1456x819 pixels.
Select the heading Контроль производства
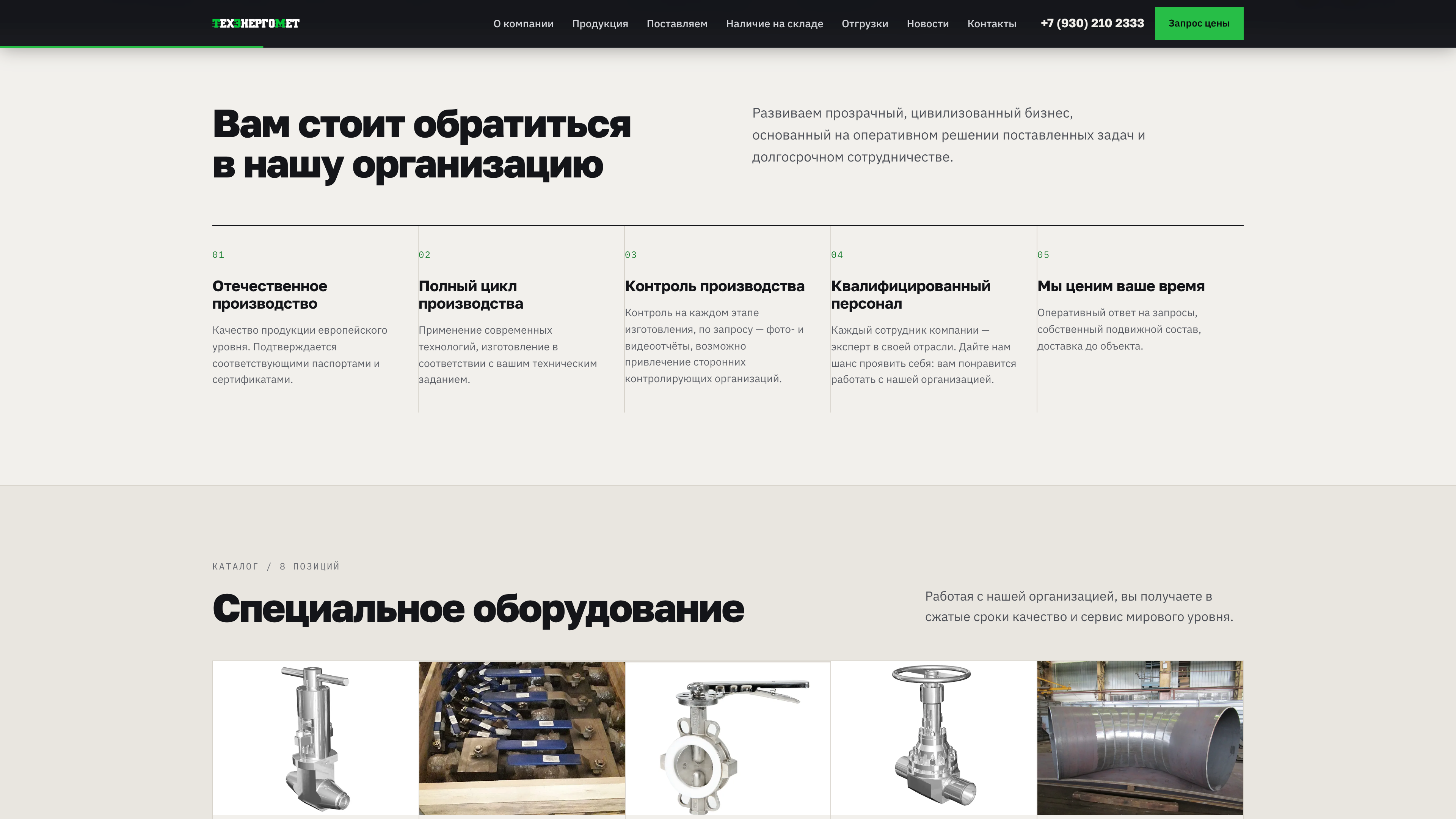pos(714,286)
